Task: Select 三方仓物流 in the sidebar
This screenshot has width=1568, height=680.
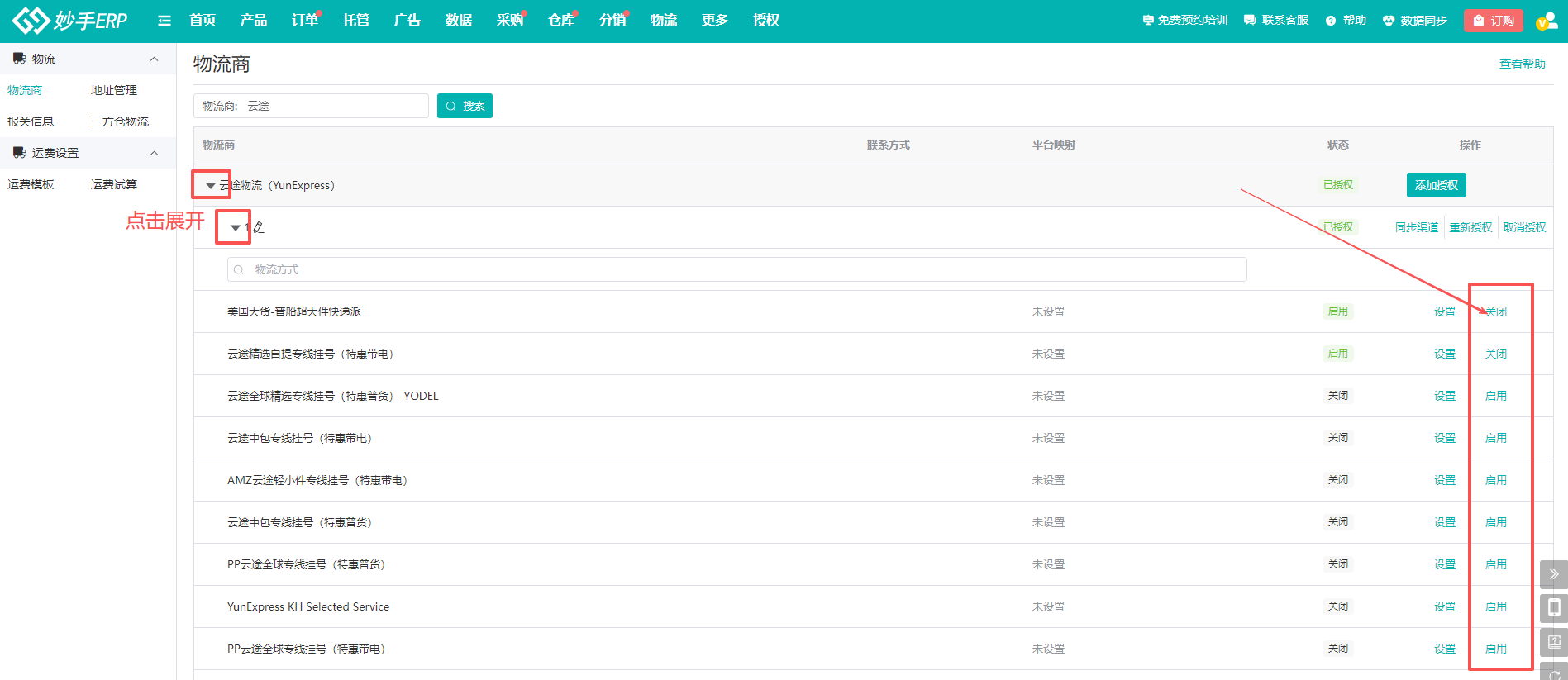Action: point(120,121)
